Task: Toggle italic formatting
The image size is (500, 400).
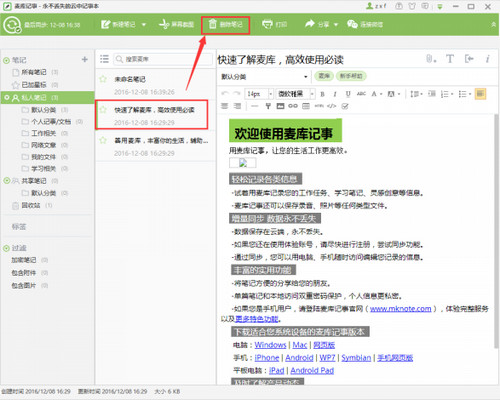Action: (335, 94)
